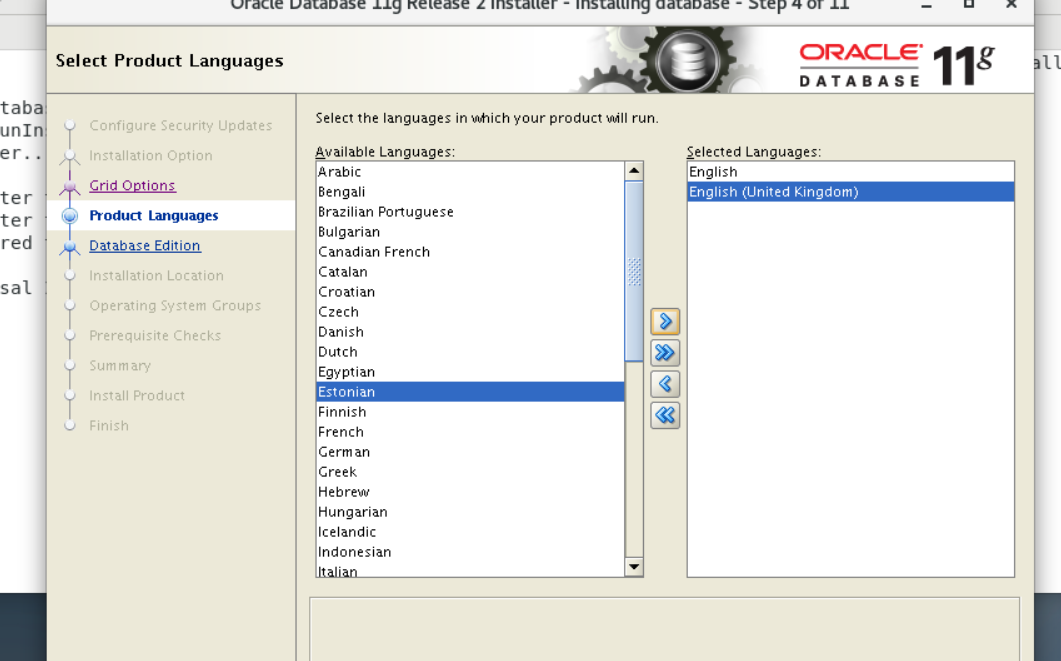Screen dimensions: 1061x661
Task: Select English in Selected Languages list
Action: click(851, 172)
